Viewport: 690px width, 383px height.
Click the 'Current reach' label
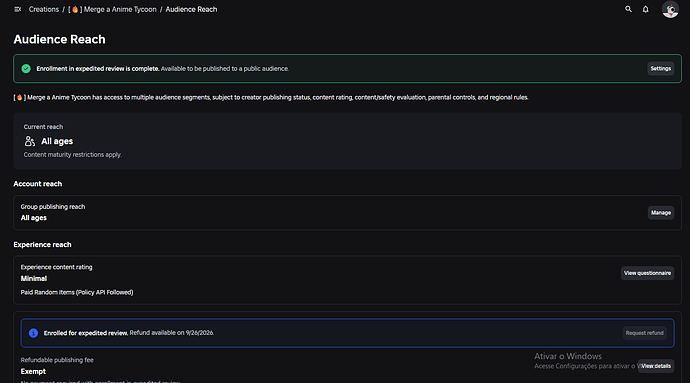[43, 127]
